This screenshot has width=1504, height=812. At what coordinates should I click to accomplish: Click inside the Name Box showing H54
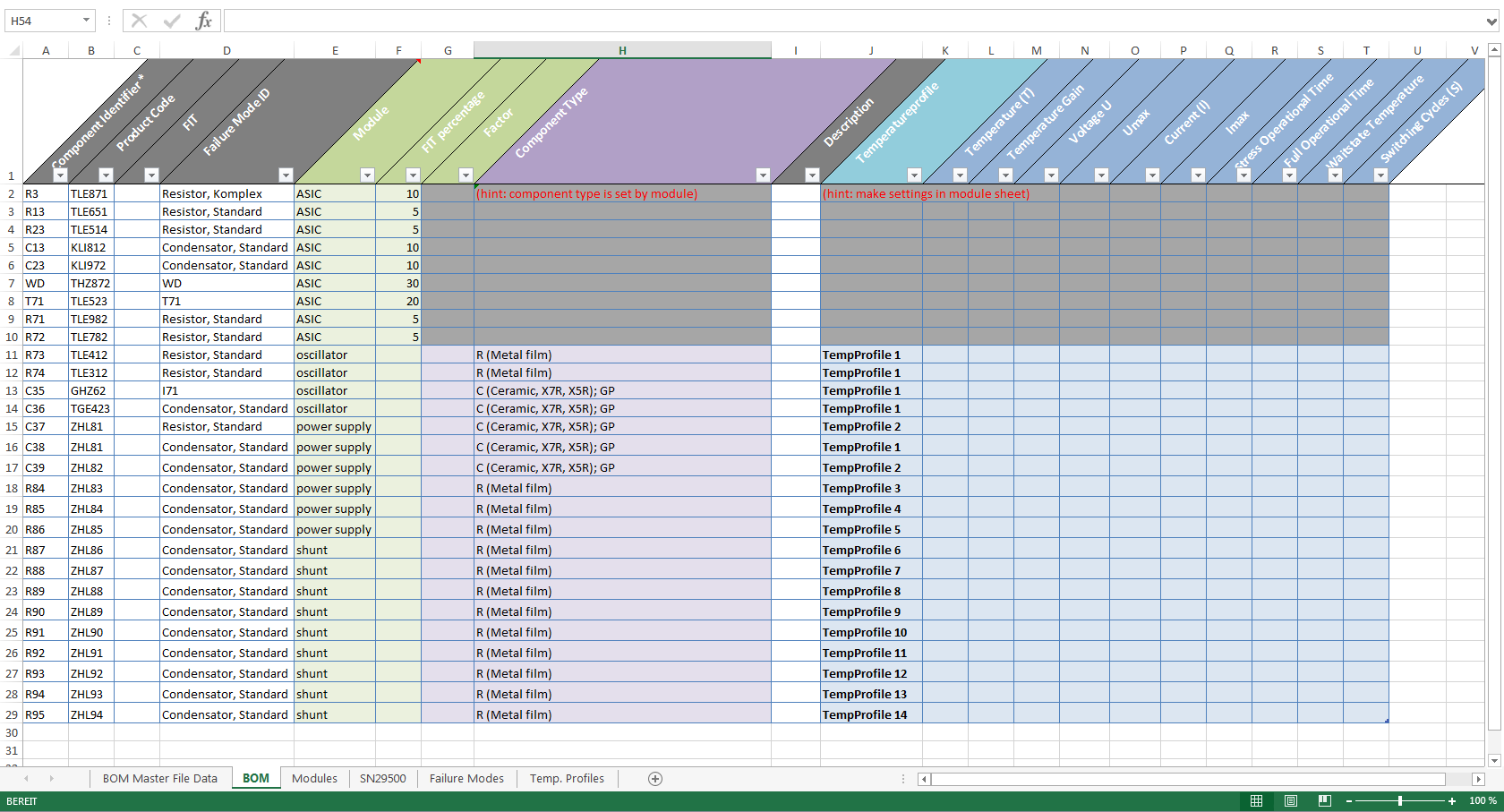click(x=43, y=21)
